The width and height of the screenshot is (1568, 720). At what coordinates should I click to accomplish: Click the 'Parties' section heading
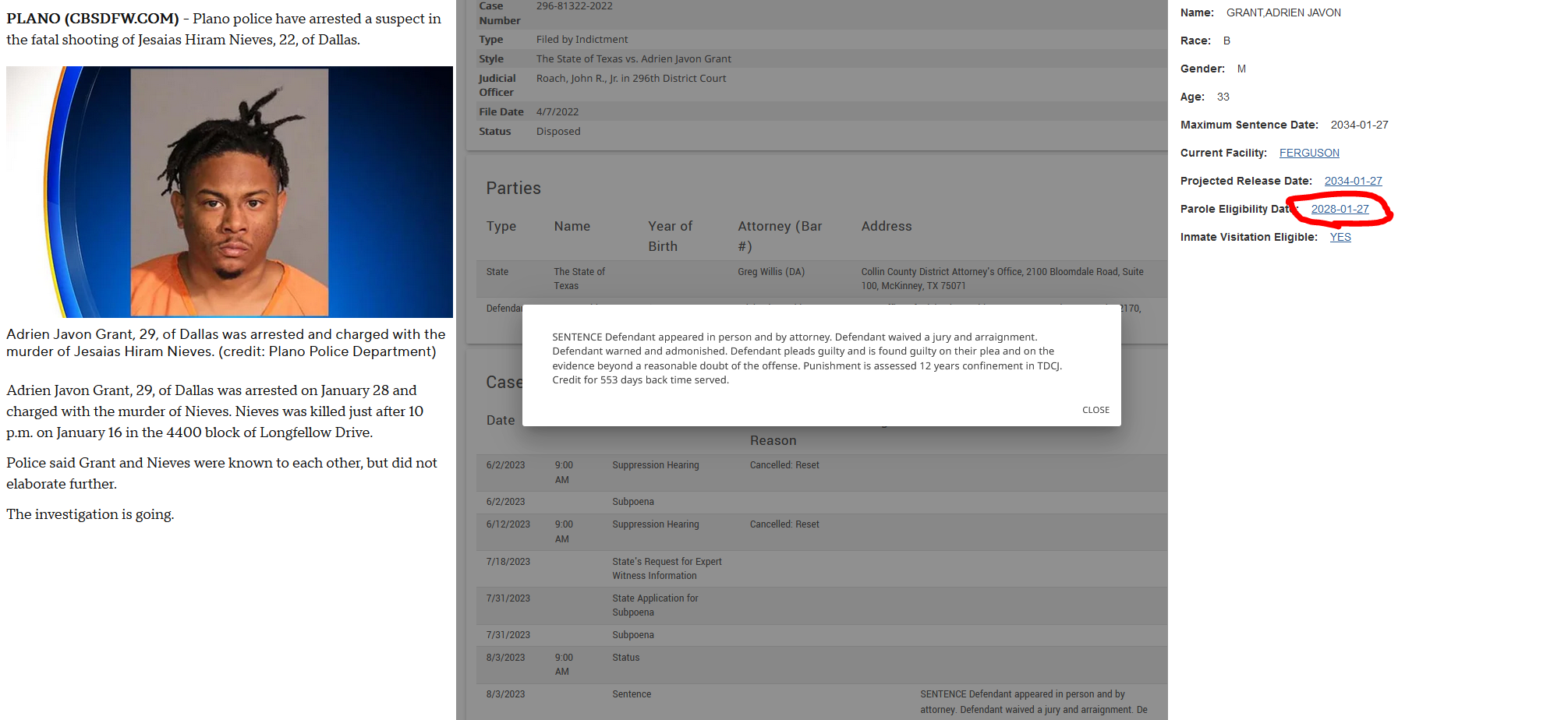click(x=513, y=188)
